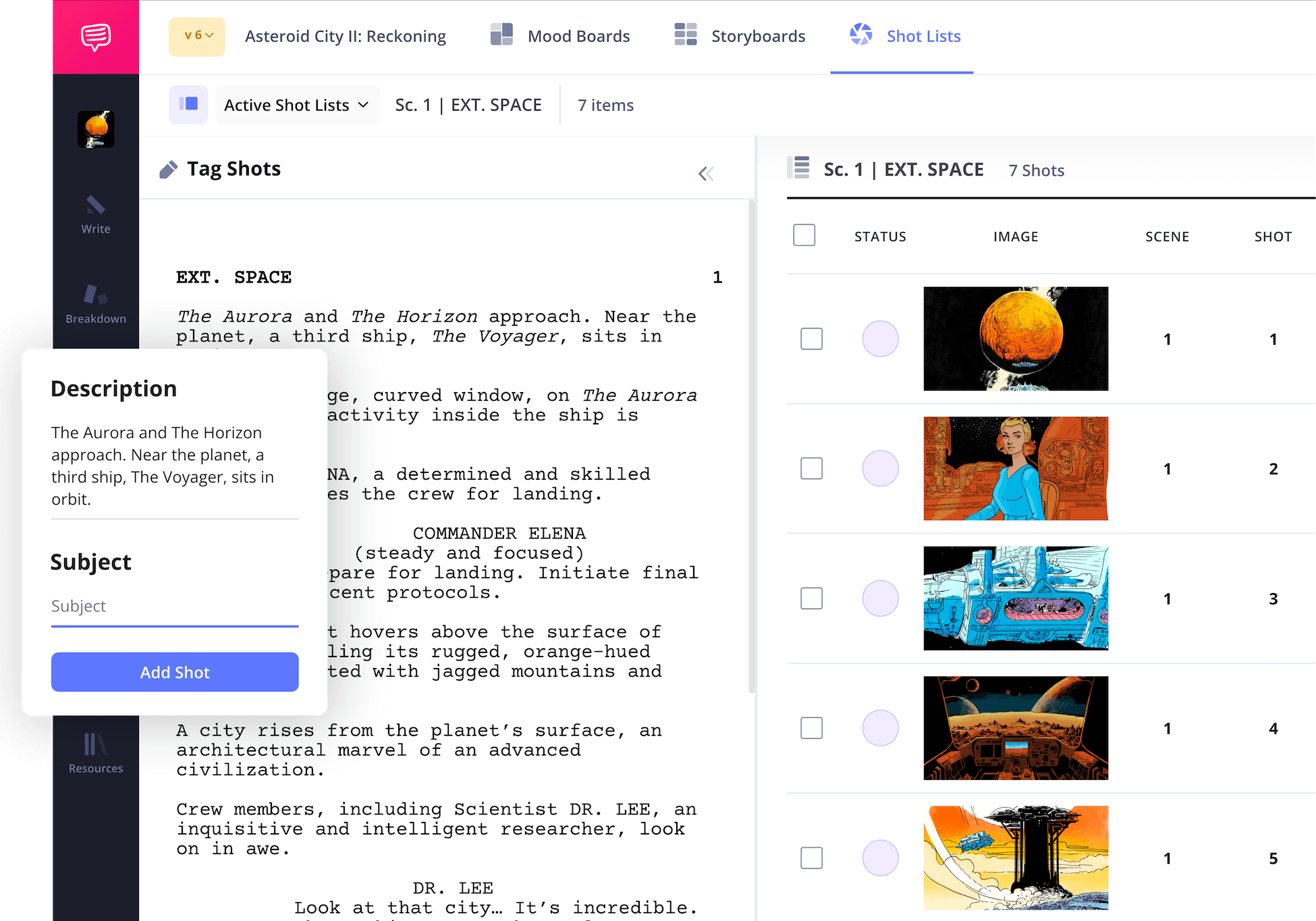Open the Breakdown sidebar section
1316x921 pixels.
click(x=96, y=304)
